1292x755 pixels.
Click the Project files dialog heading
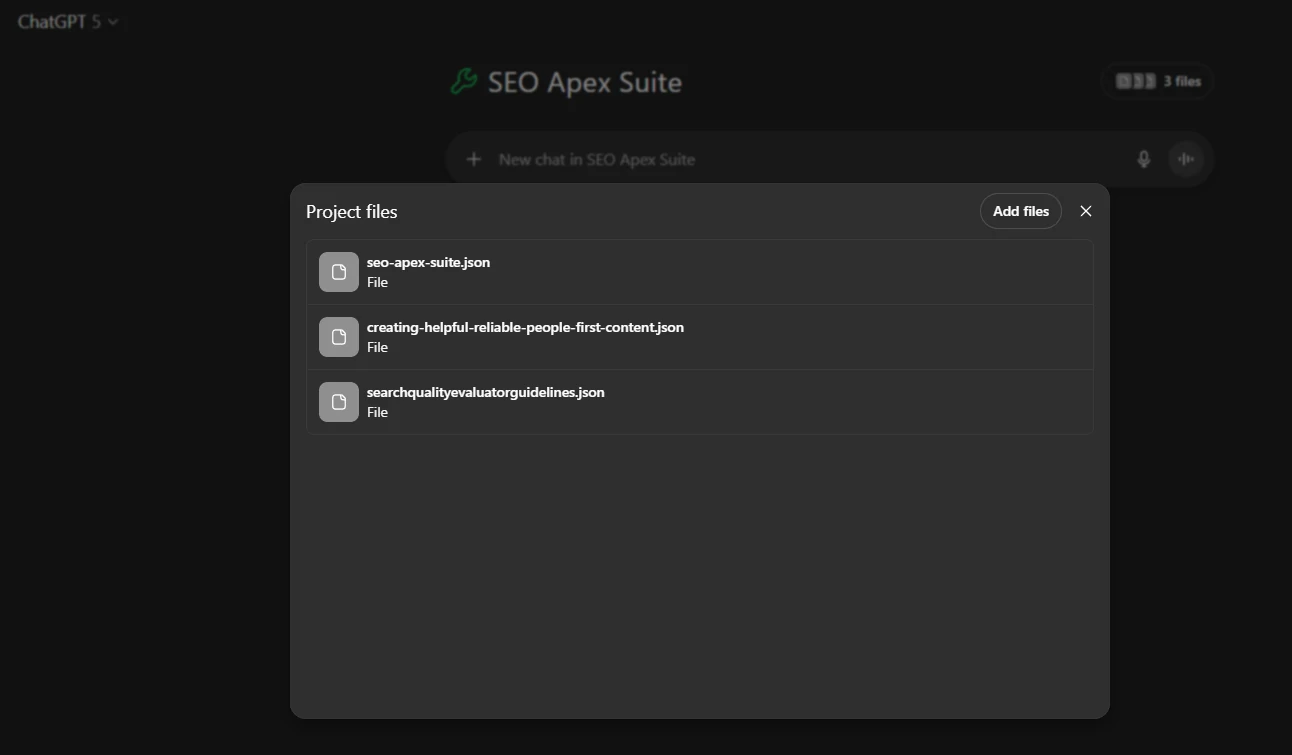pos(352,212)
